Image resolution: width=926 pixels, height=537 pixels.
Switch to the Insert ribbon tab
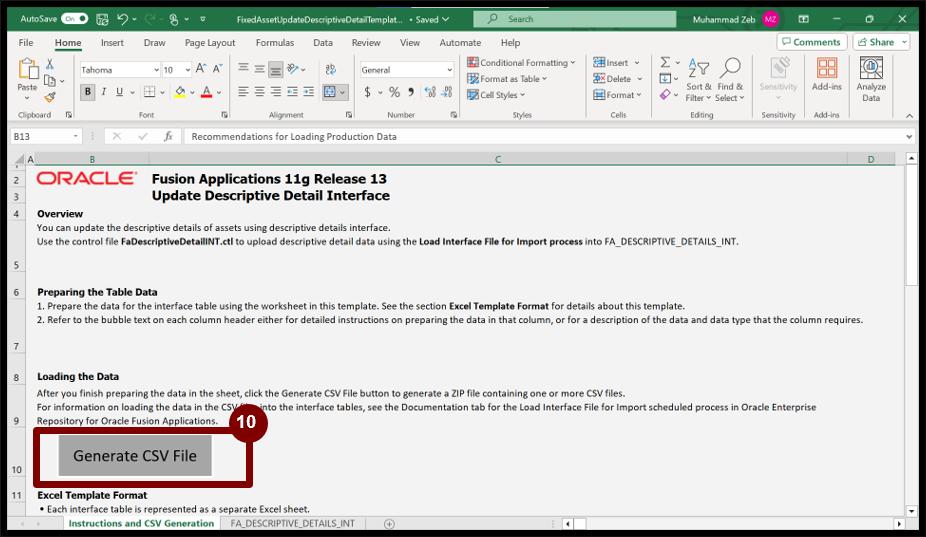coord(112,43)
